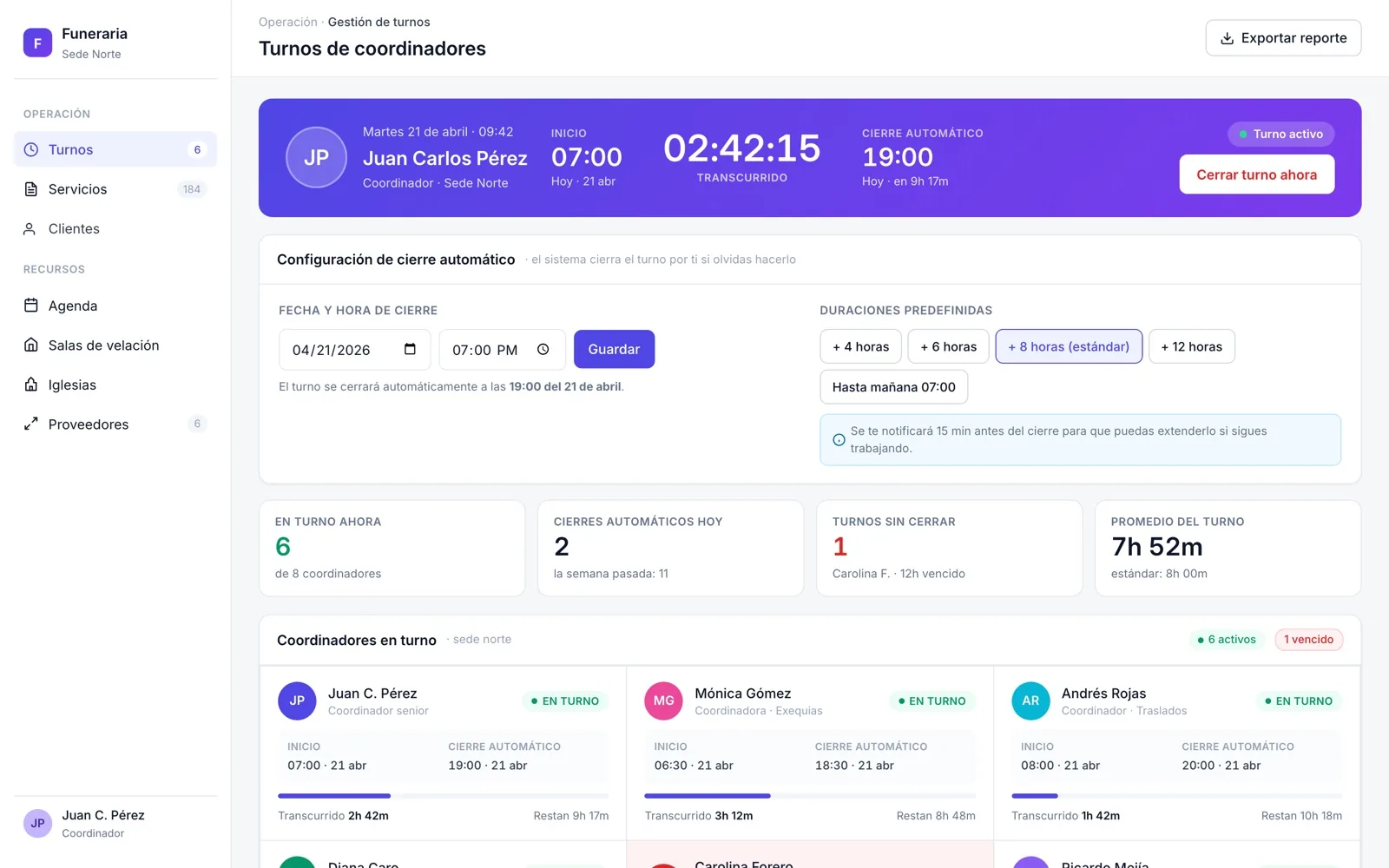The width and height of the screenshot is (1389, 868).
Task: Click Andrés Rojas's AR avatar
Action: click(1030, 701)
